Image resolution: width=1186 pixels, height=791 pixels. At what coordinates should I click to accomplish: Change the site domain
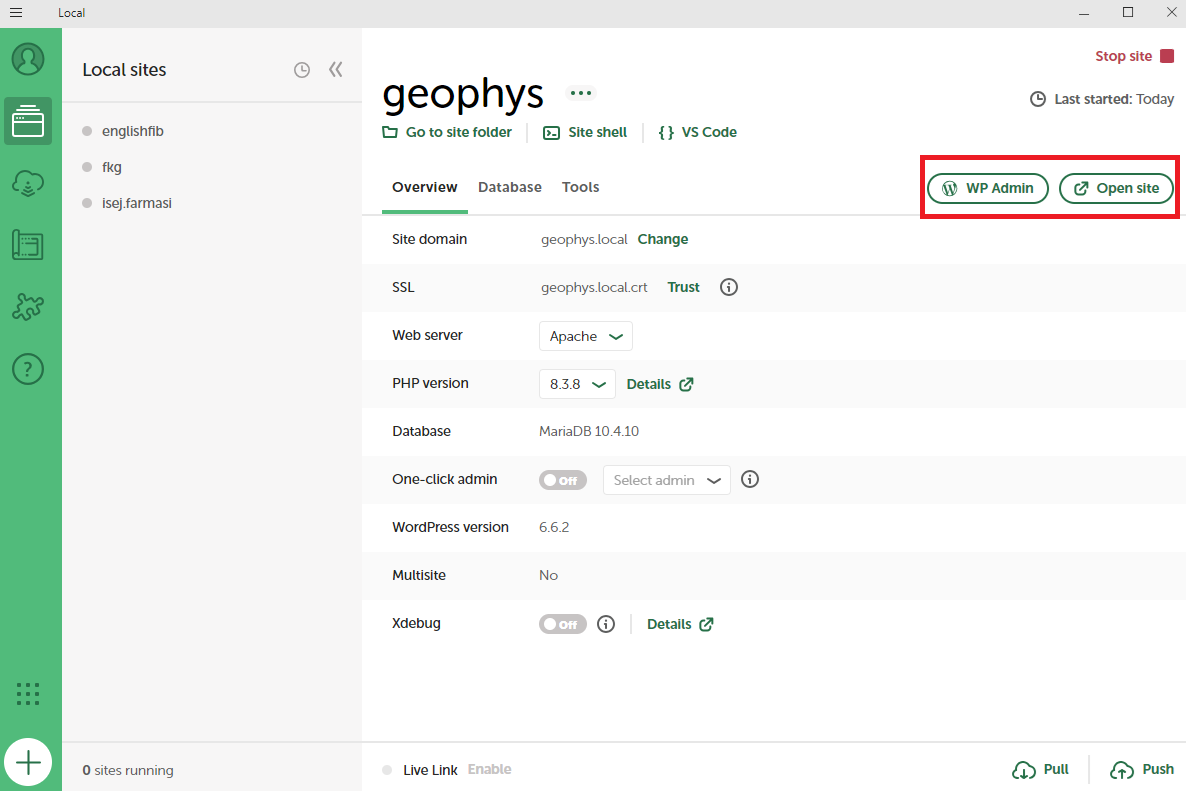663,239
